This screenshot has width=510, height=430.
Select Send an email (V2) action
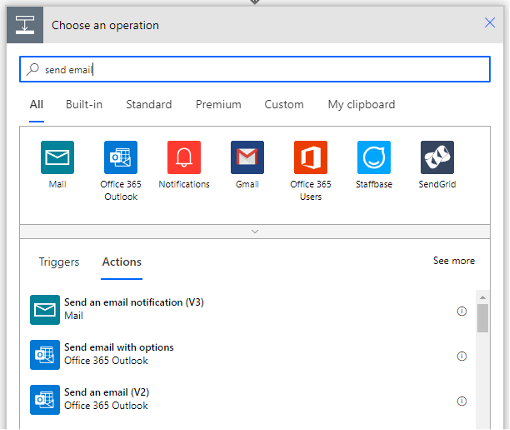click(x=248, y=400)
